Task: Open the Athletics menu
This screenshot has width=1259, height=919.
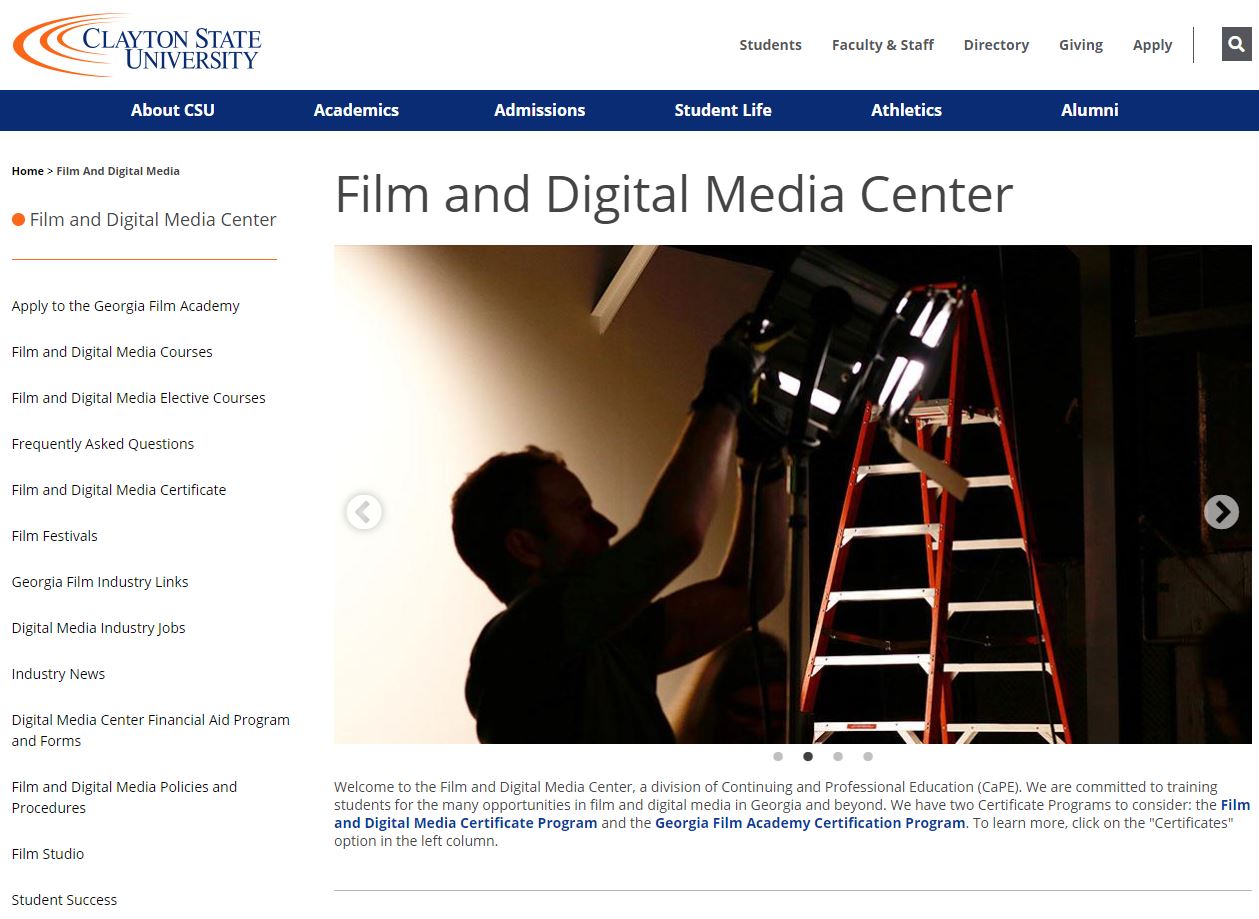Action: pos(906,110)
